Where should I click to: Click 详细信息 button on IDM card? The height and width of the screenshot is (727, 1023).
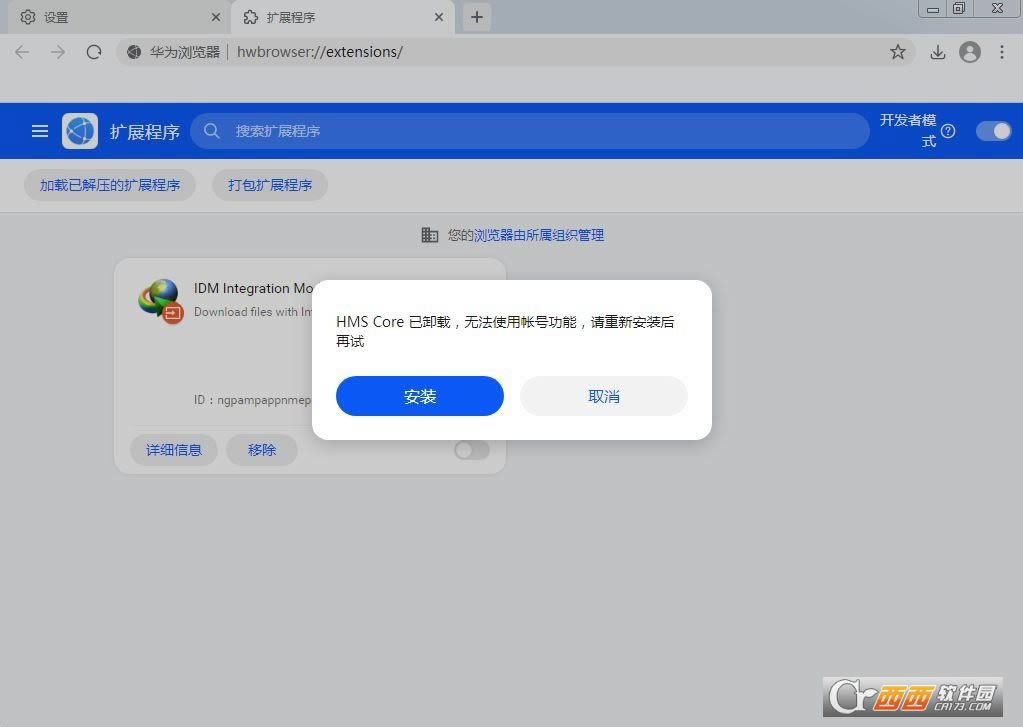174,450
